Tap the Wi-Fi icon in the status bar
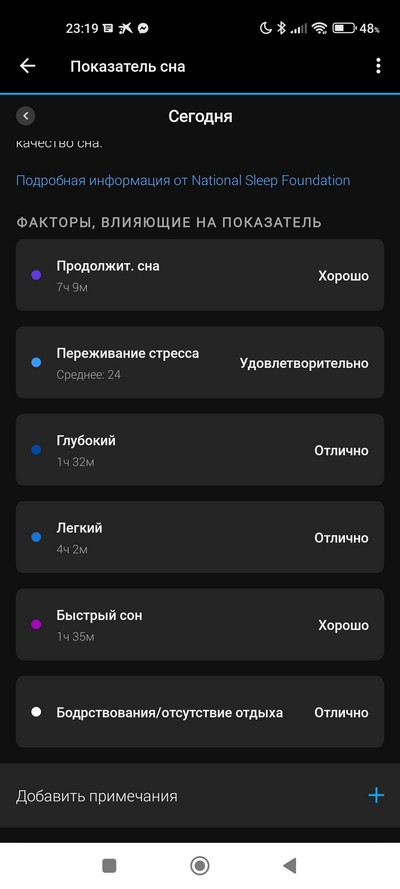 click(x=320, y=28)
